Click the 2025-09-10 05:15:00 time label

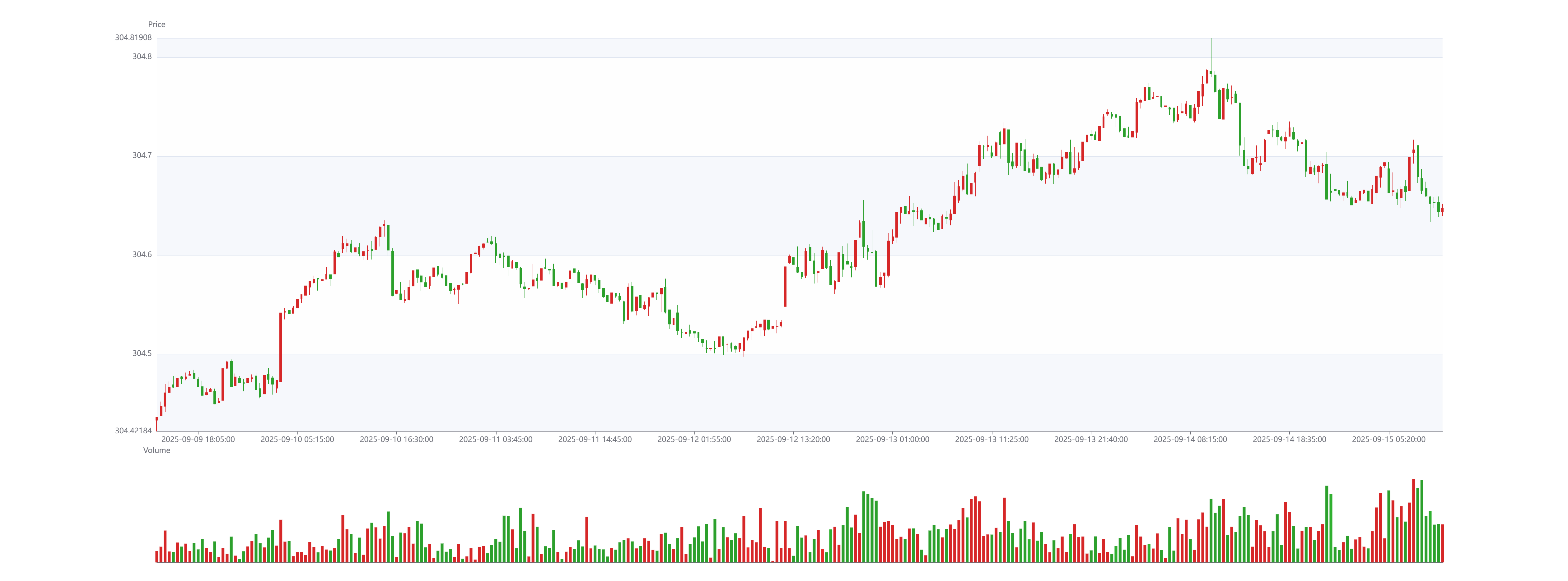(x=297, y=439)
